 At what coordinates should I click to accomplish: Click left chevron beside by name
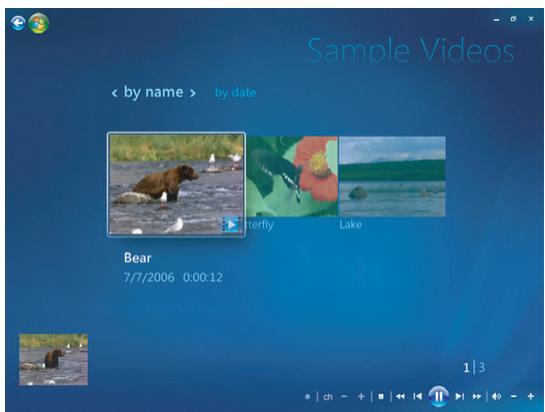pos(114,93)
